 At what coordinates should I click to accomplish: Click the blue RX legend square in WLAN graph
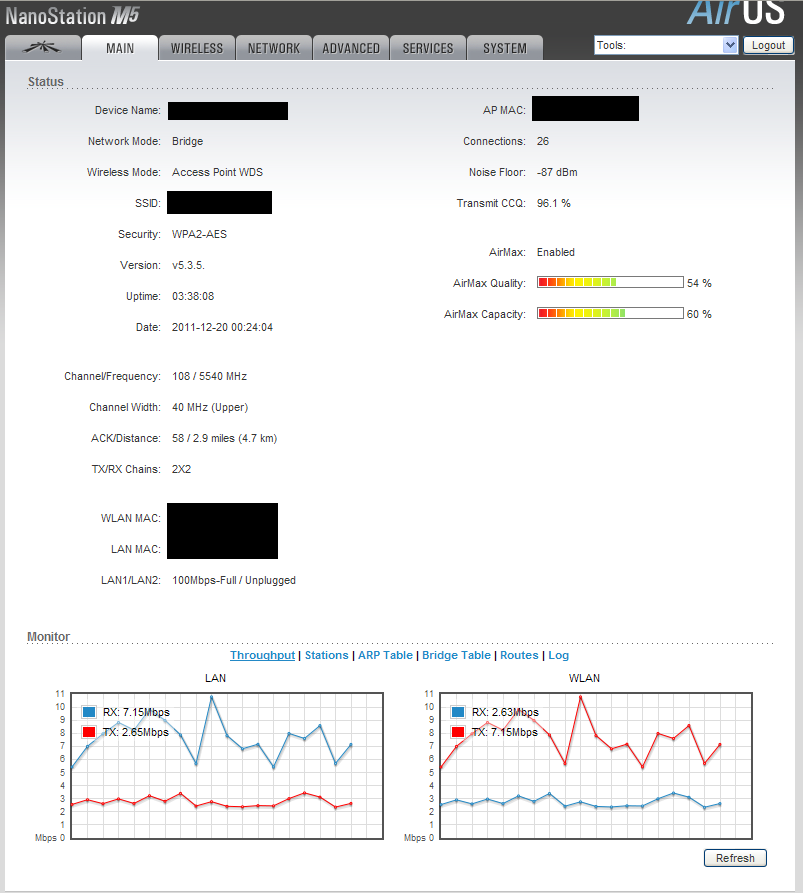coord(458,712)
